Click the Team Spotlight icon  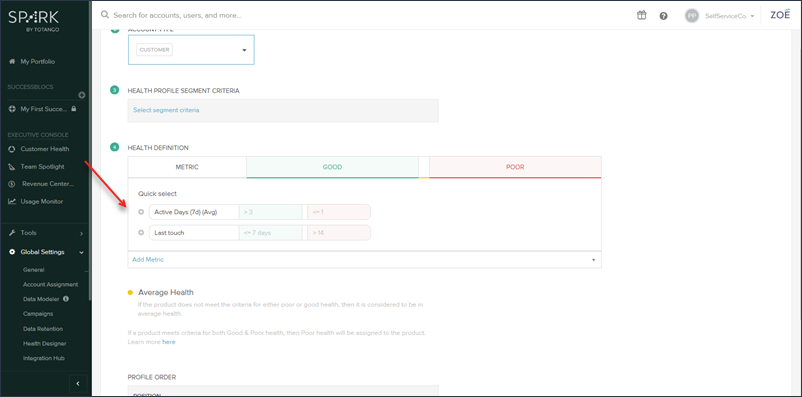pyautogui.click(x=12, y=167)
